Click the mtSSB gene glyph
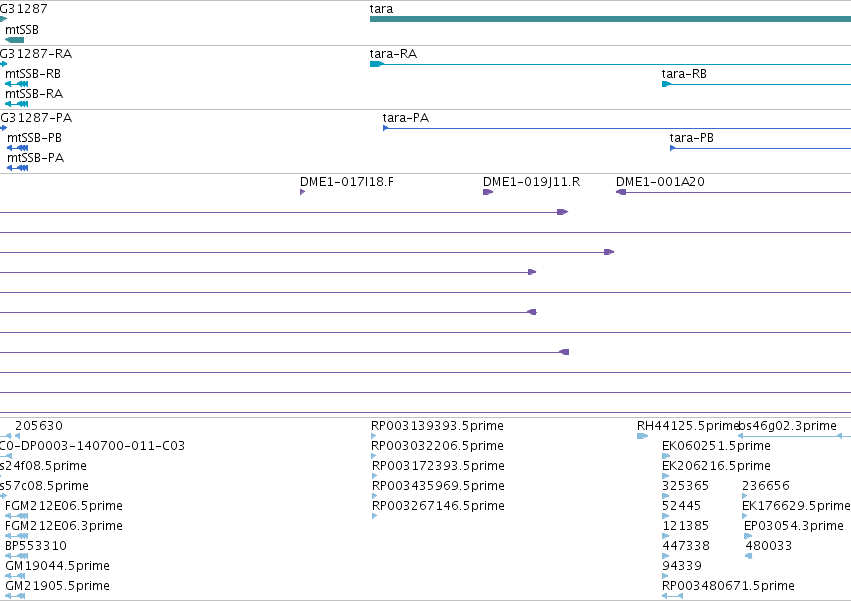Screen dimensions: 851x601 click(x=15, y=40)
